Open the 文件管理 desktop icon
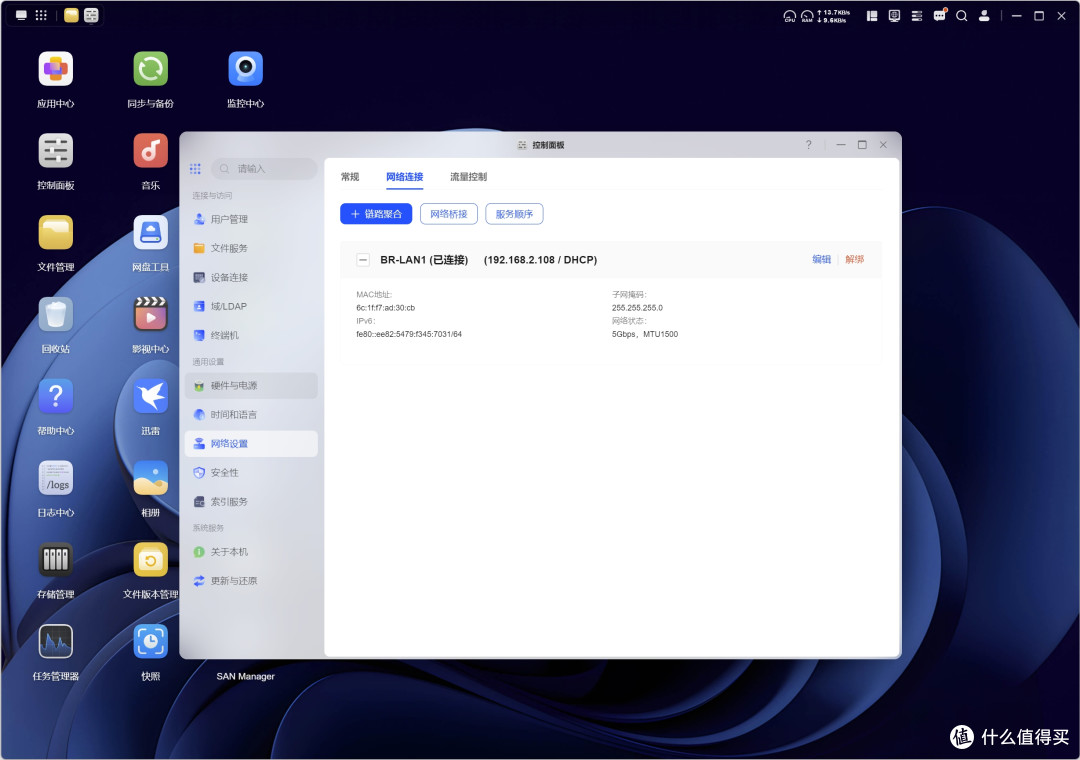The image size is (1080, 760). tap(56, 233)
